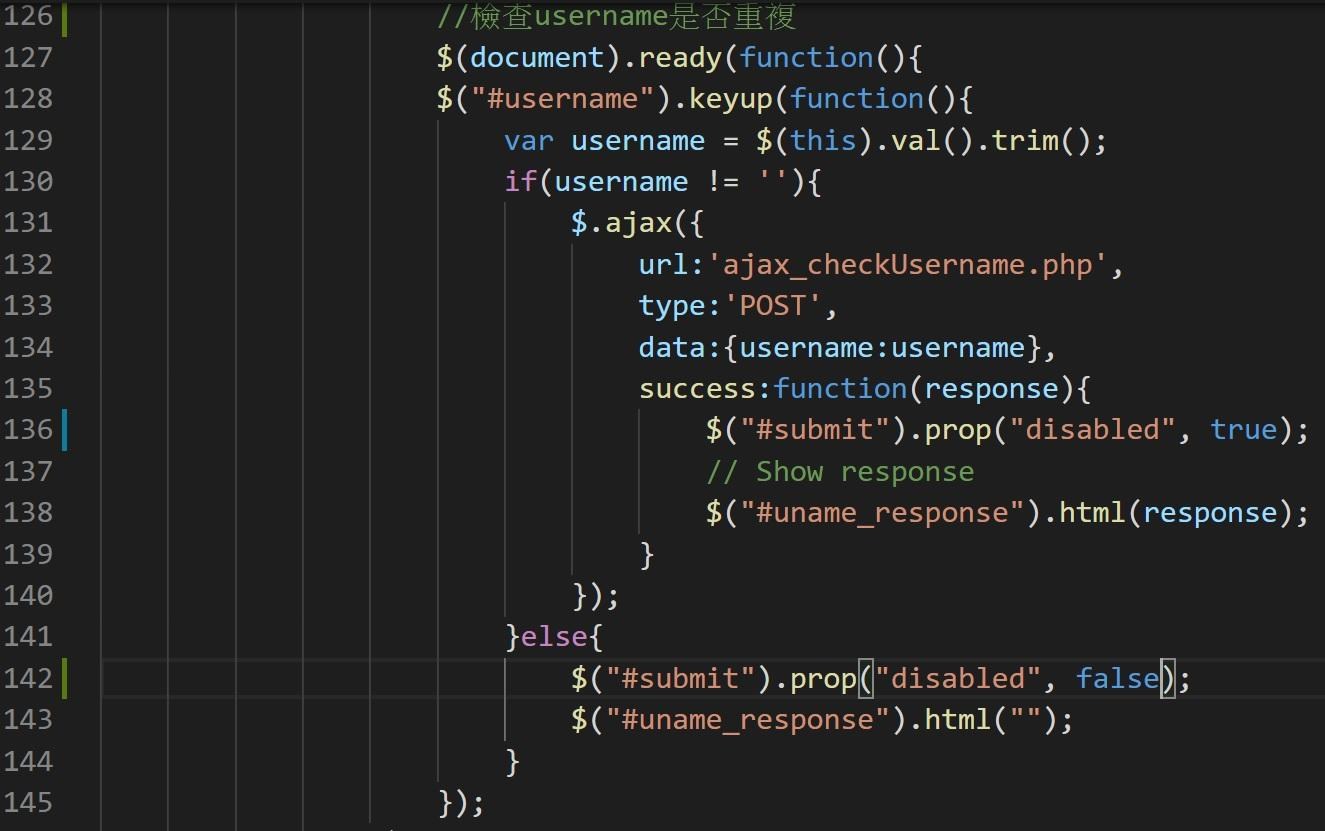The height and width of the screenshot is (831, 1325).
Task: Click line number 141 in the gutter
Action: click(x=27, y=636)
